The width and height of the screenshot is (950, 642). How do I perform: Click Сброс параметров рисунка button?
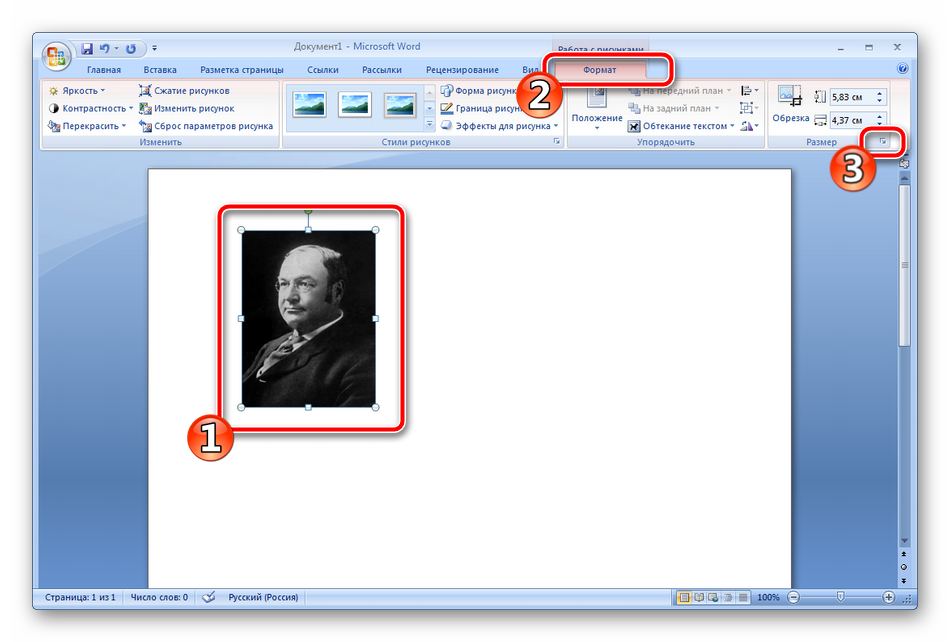[x=206, y=126]
